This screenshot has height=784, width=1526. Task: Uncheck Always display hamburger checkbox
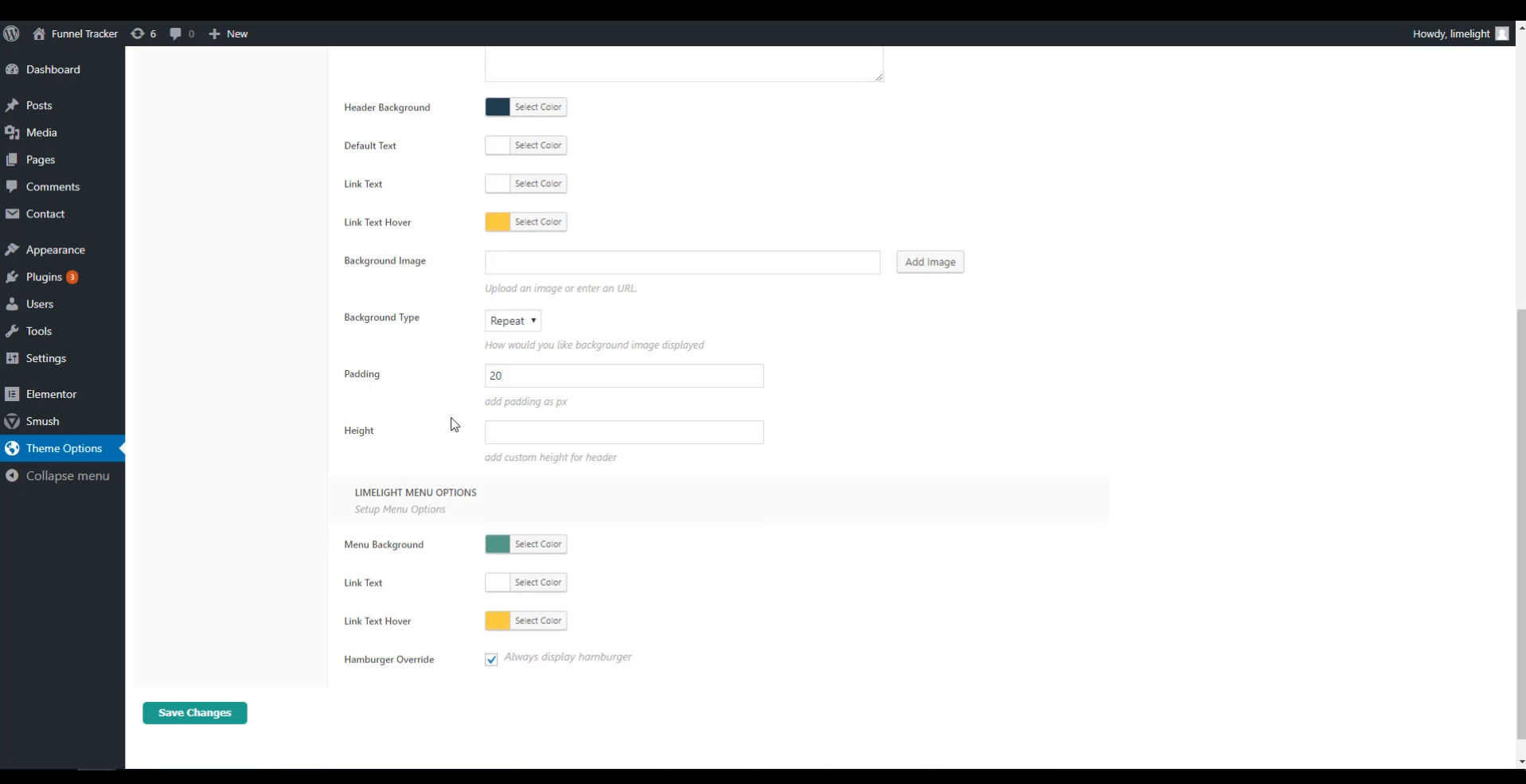coord(491,660)
